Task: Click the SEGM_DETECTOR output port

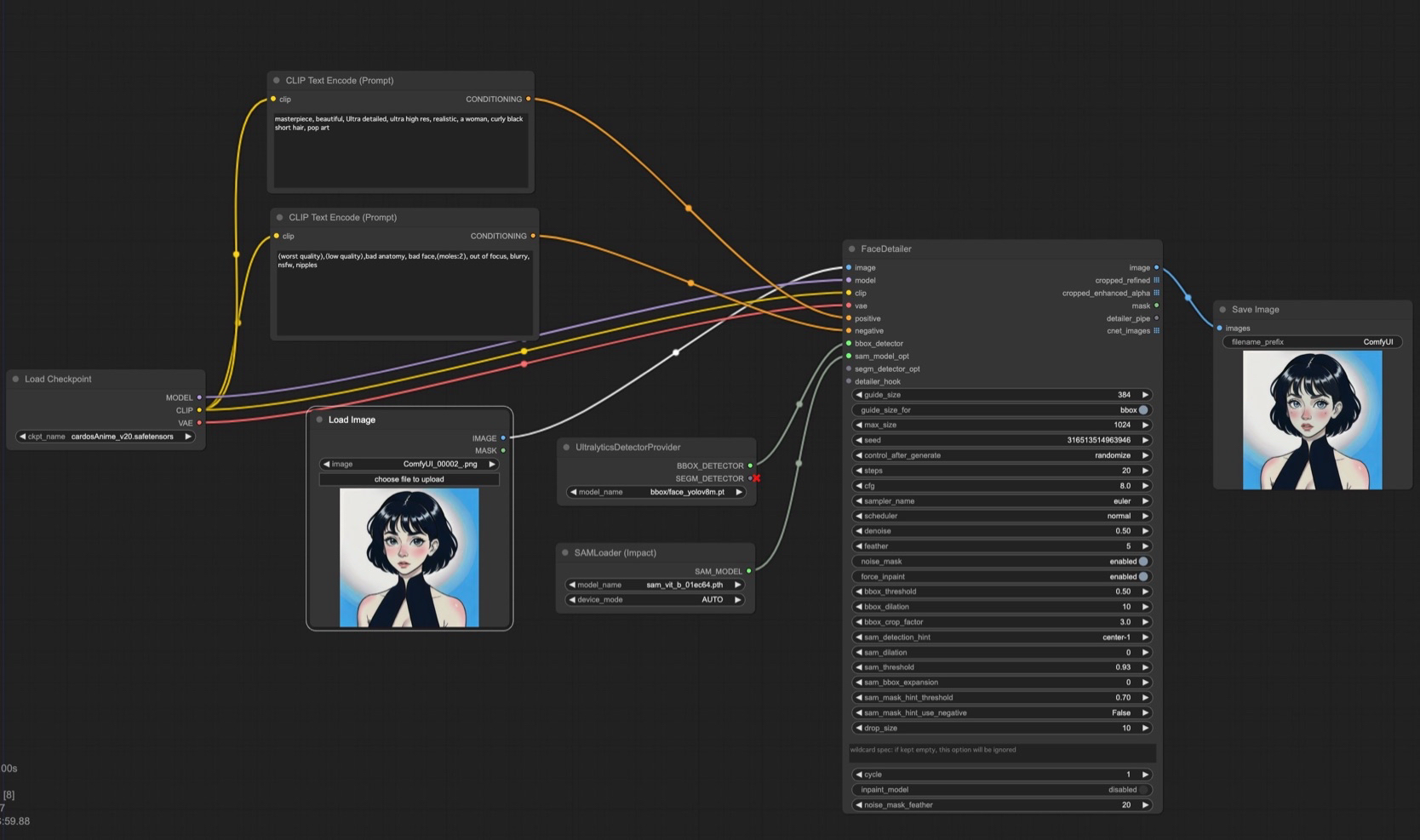Action: 750,478
